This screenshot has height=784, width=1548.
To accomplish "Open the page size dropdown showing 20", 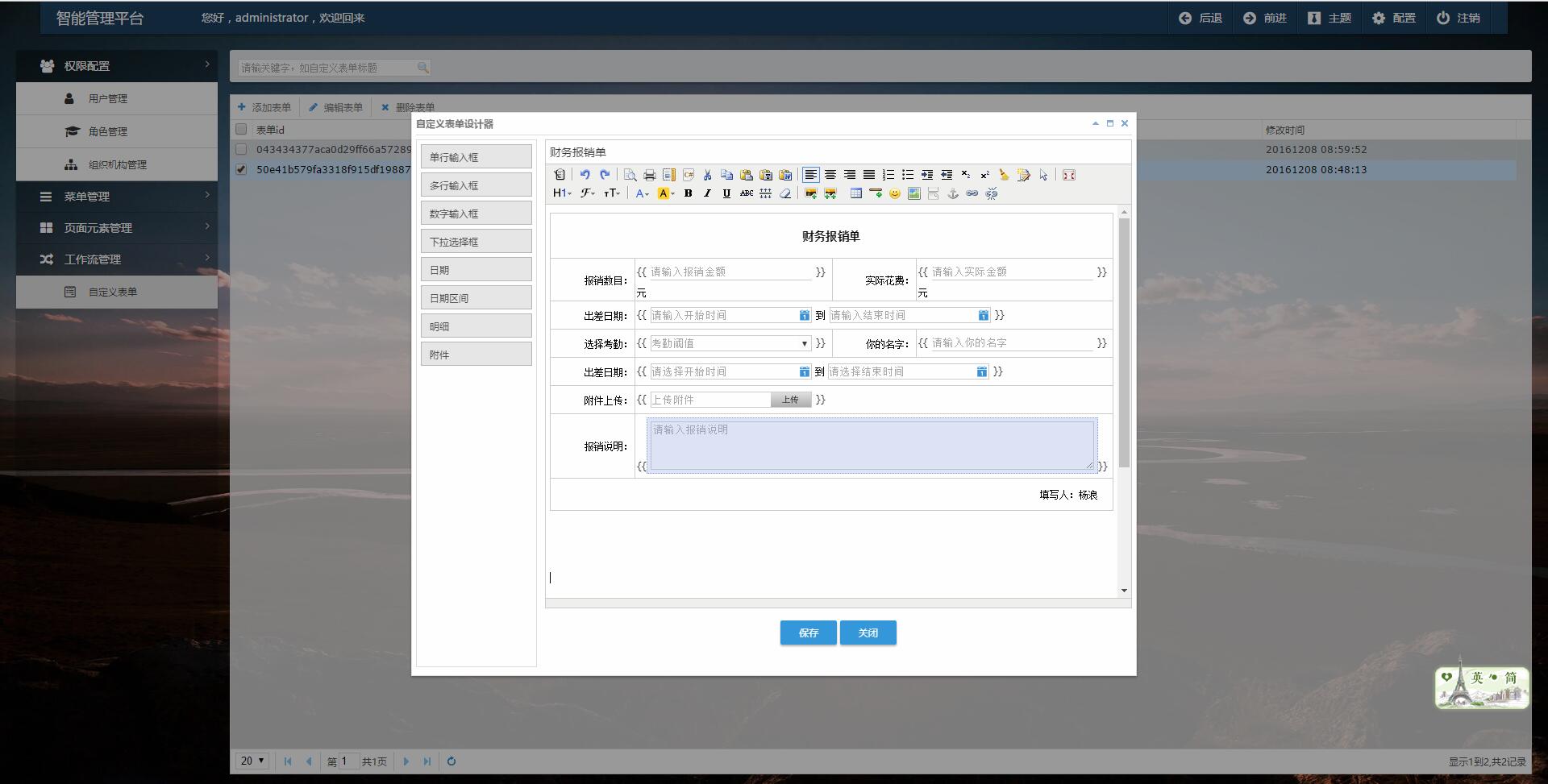I will 252,761.
